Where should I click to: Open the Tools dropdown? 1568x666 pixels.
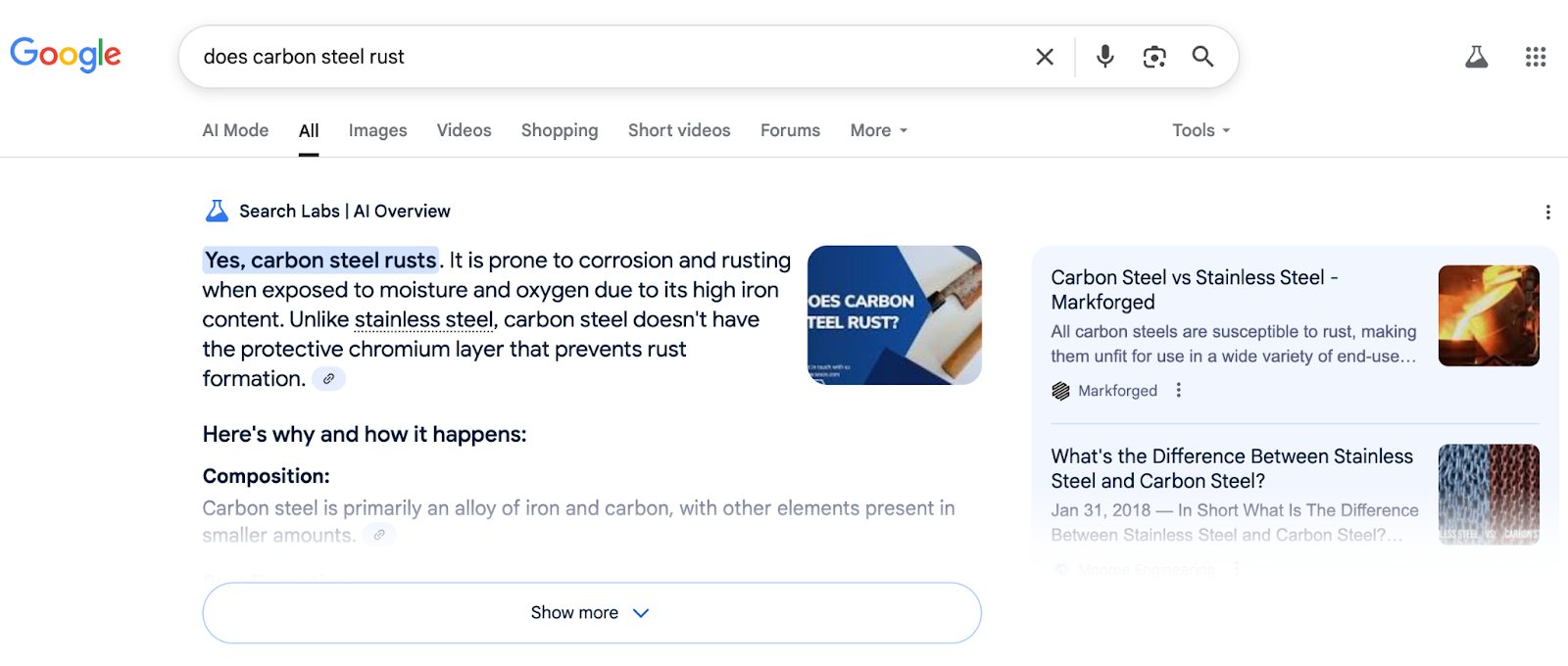point(1200,130)
